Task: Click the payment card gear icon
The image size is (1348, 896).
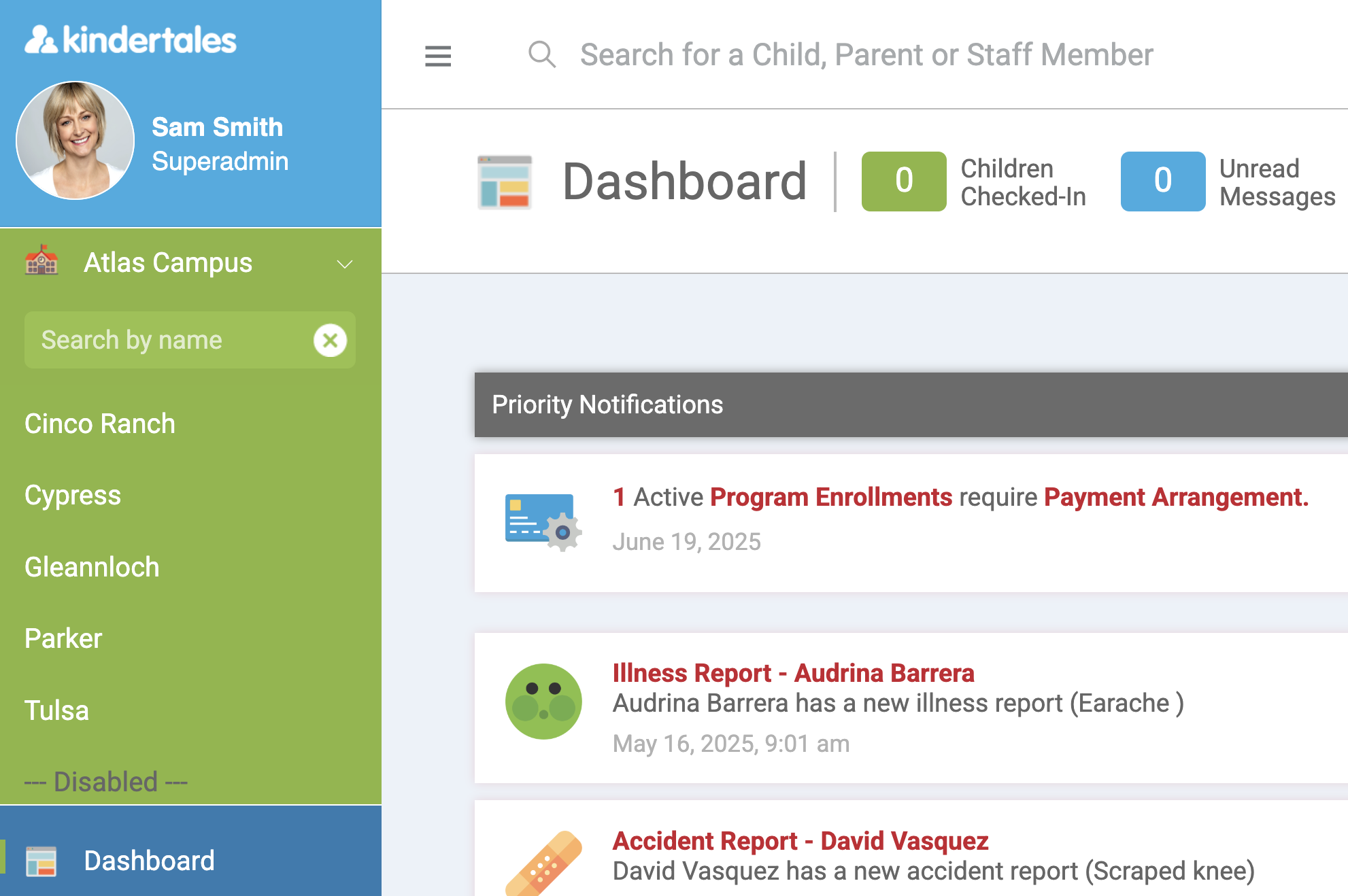Action: 543,521
